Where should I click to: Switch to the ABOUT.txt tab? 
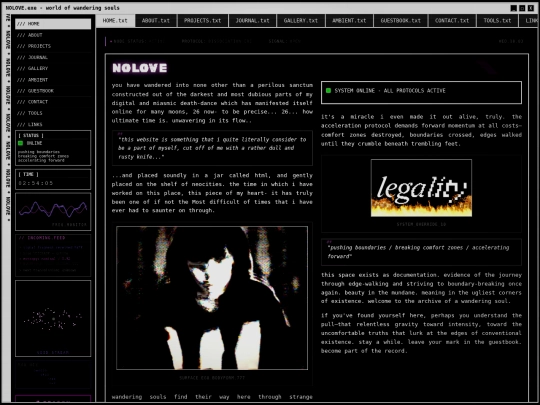pyautogui.click(x=156, y=21)
